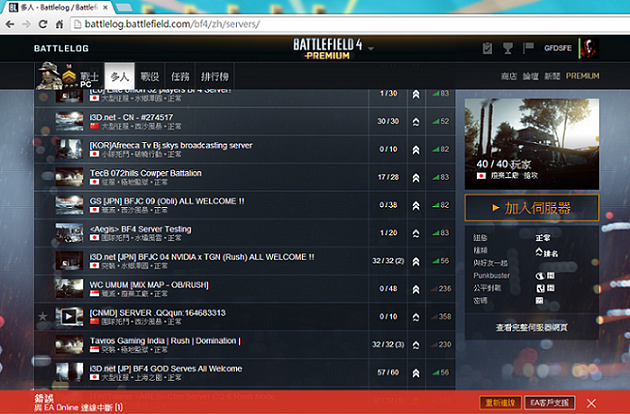Click ranked chevron icon for Tavros Gaming India
Screen dimensions: 630x414
click(x=416, y=345)
